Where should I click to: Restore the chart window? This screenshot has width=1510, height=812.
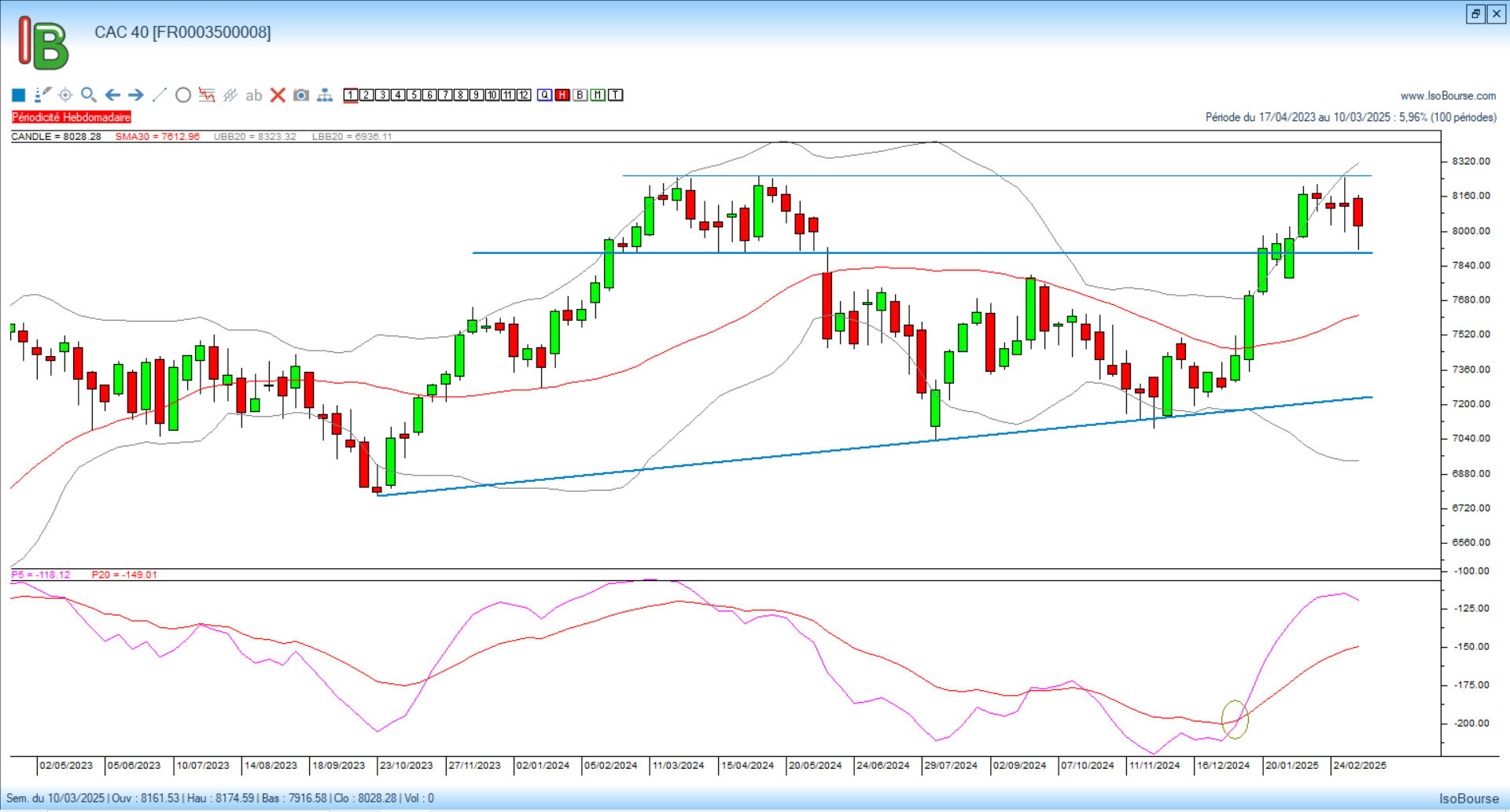[x=1475, y=14]
